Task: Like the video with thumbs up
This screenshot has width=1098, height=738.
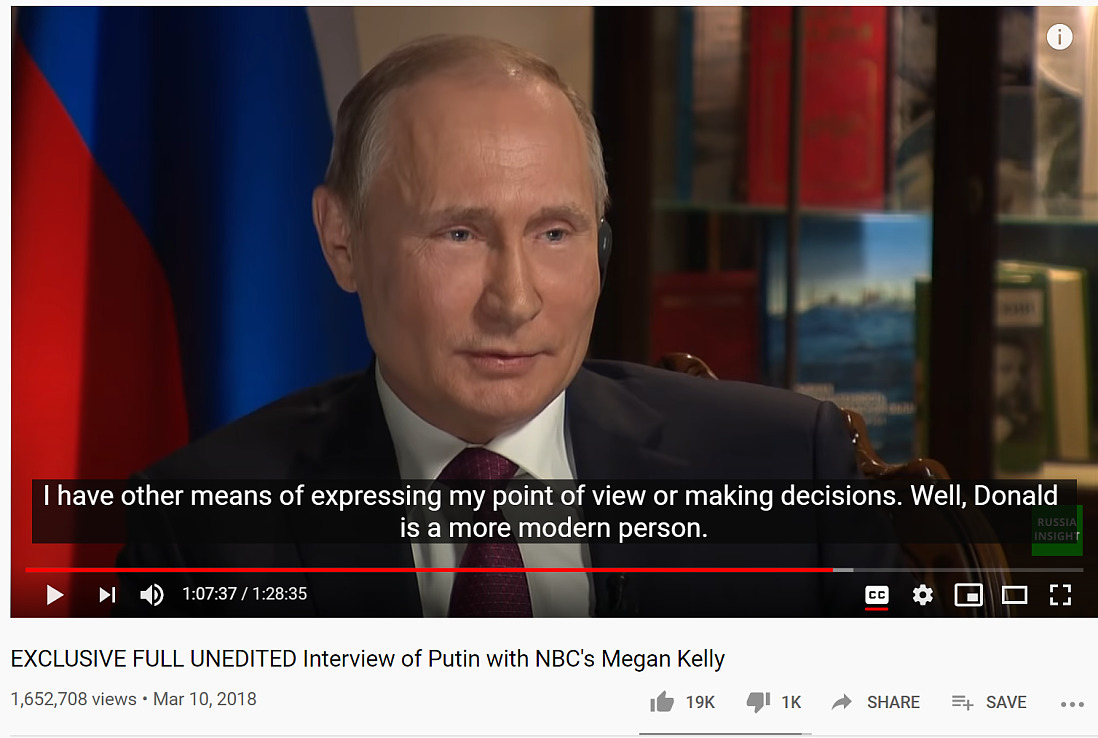Action: pyautogui.click(x=662, y=702)
